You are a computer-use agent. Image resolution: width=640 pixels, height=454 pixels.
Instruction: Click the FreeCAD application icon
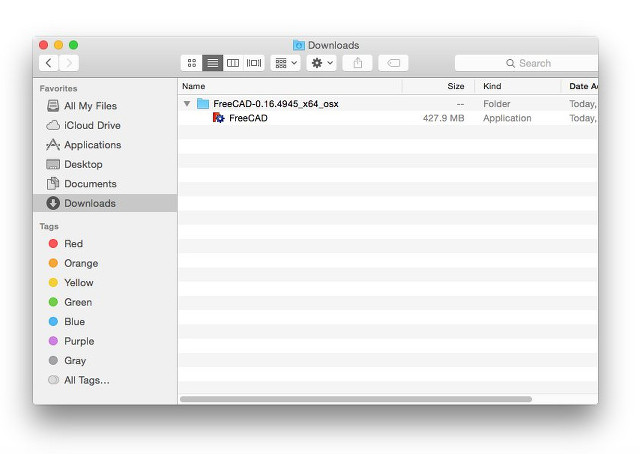coord(219,118)
